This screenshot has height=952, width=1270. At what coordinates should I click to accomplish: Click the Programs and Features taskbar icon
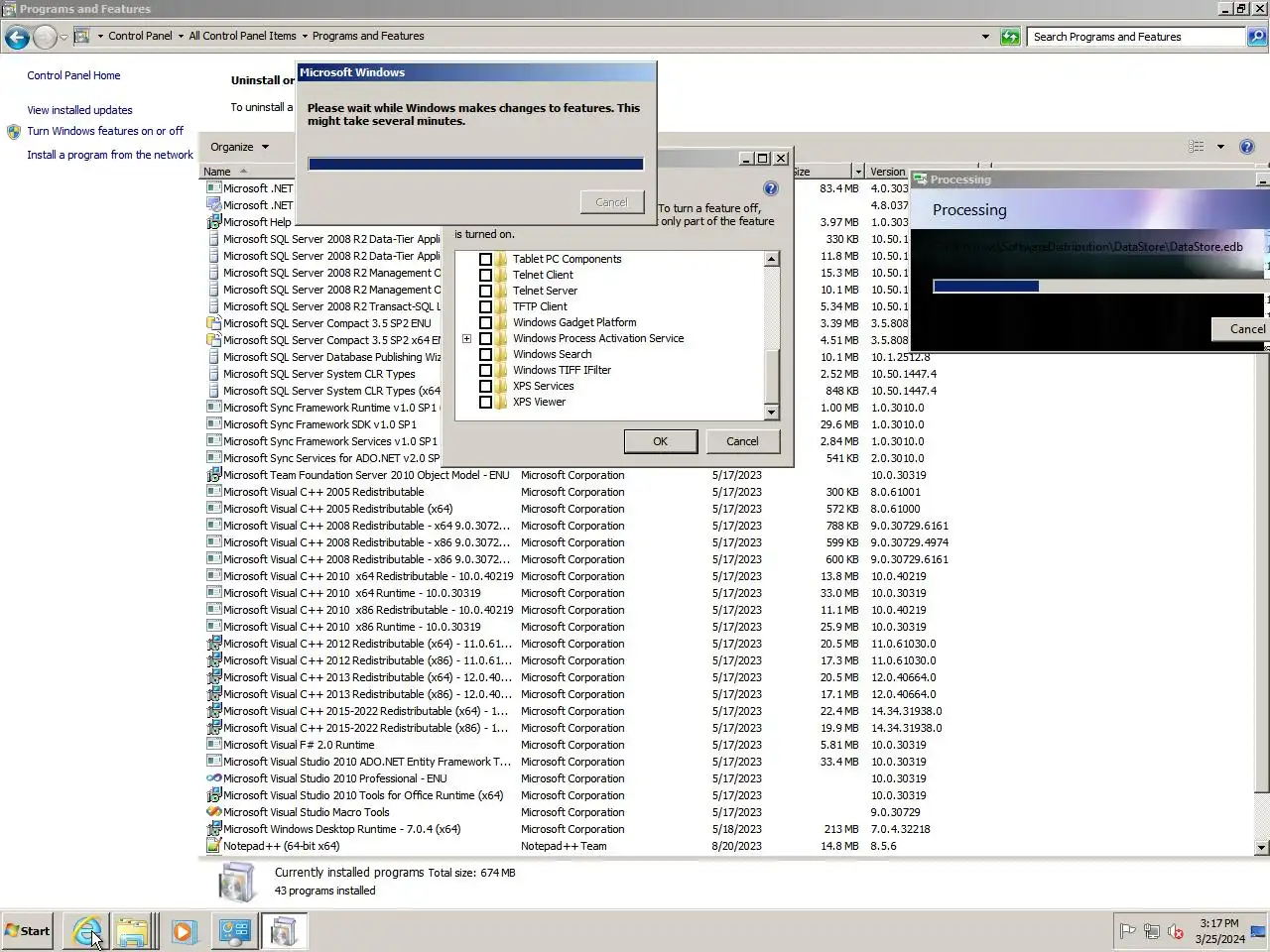coord(284,931)
